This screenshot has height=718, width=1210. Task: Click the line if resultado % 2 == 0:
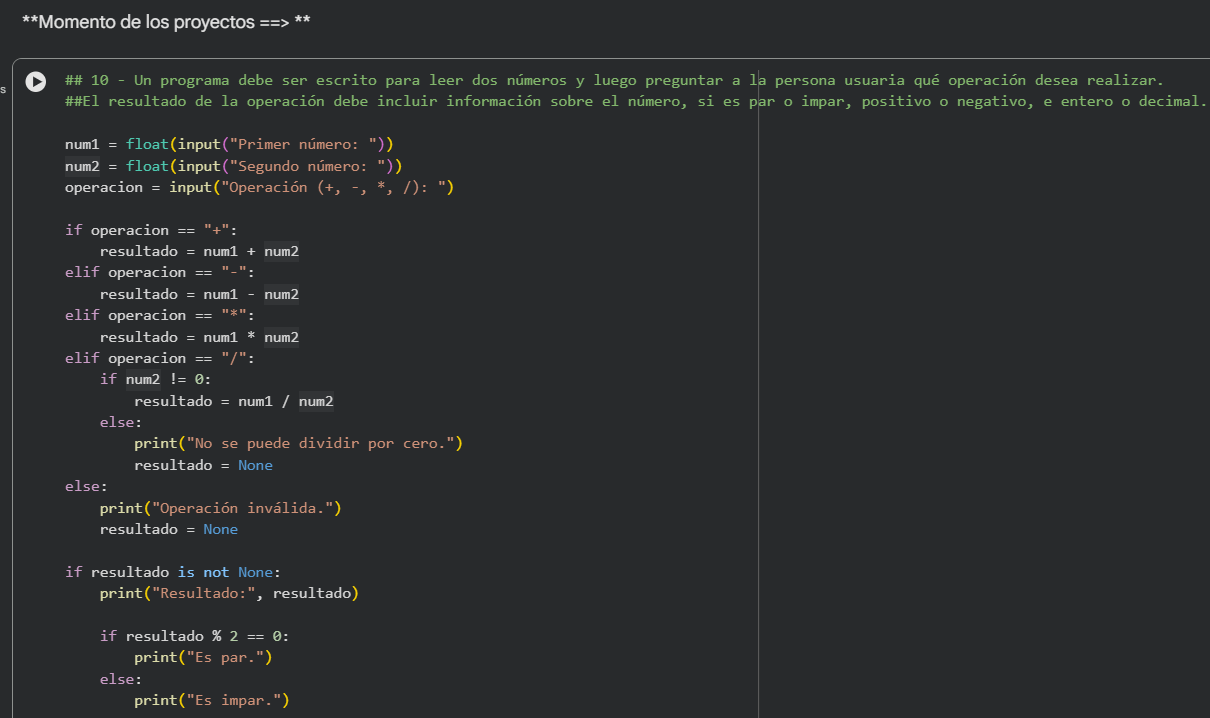[195, 636]
